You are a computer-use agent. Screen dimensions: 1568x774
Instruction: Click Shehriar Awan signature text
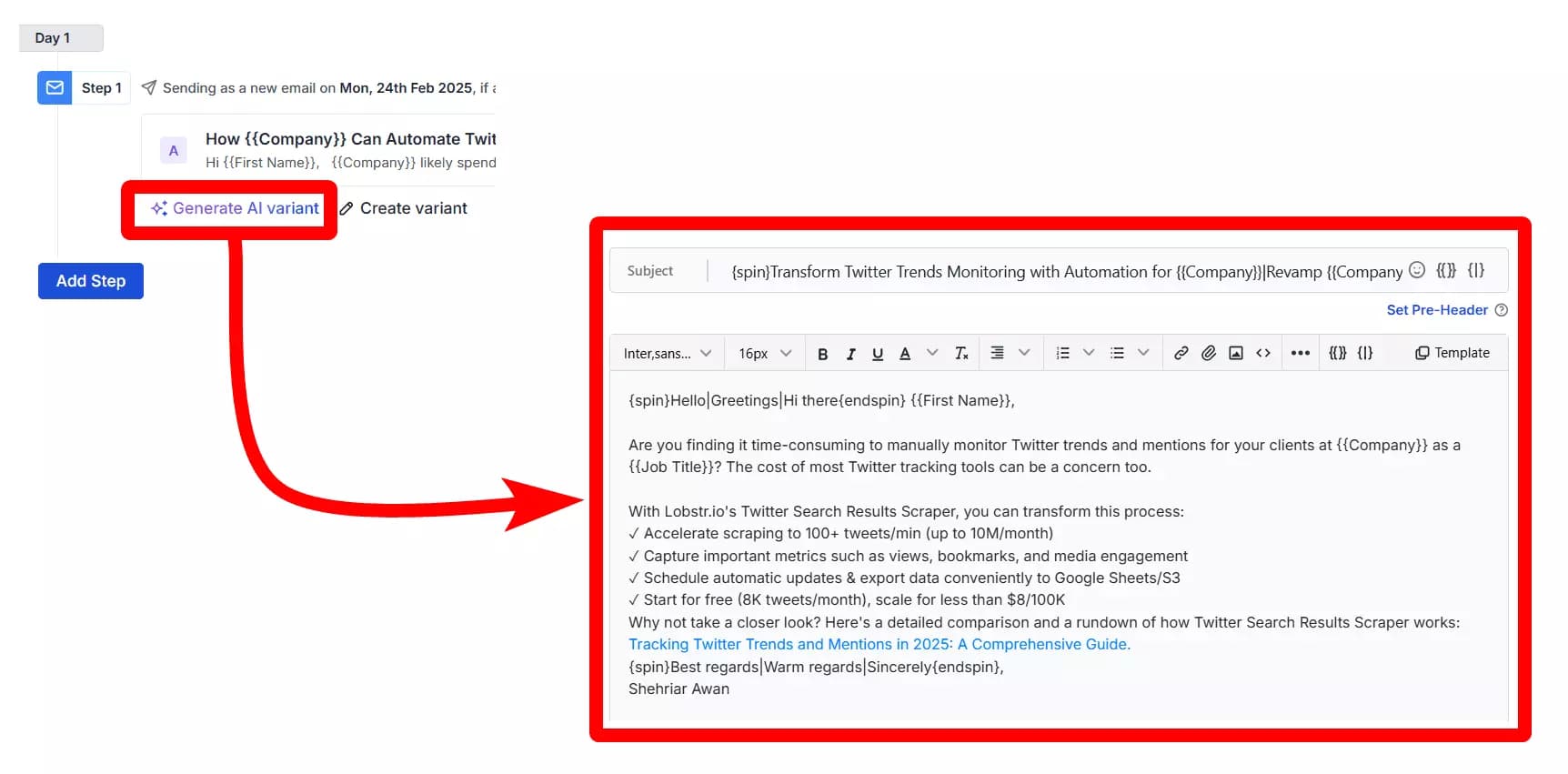tap(678, 689)
